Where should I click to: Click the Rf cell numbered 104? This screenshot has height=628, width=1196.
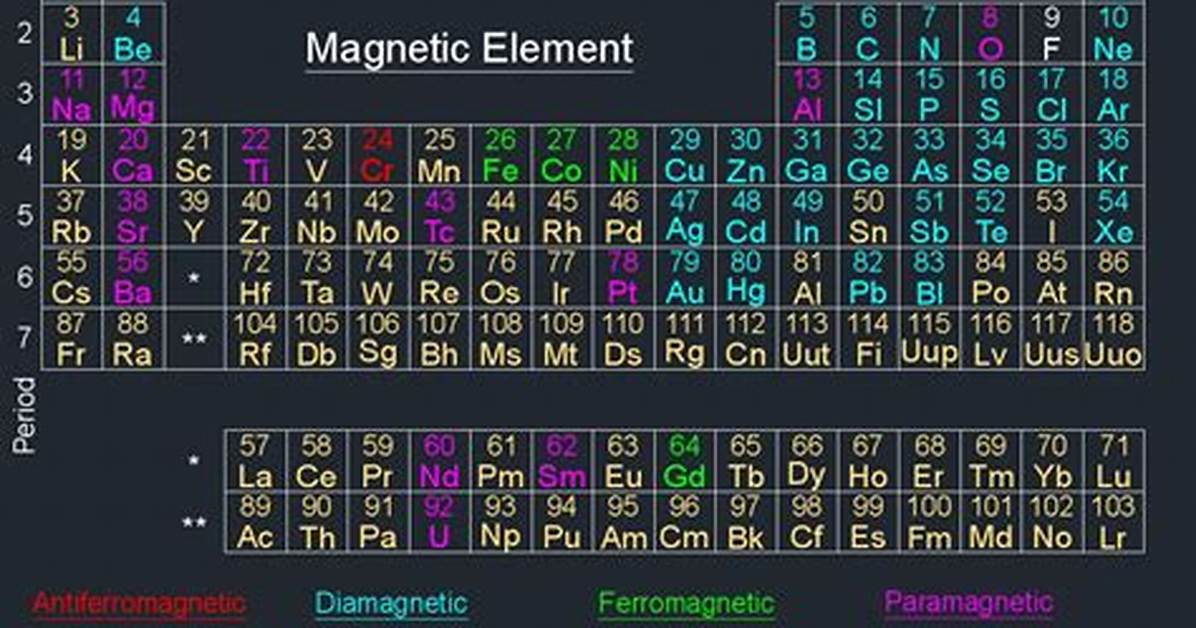point(256,339)
